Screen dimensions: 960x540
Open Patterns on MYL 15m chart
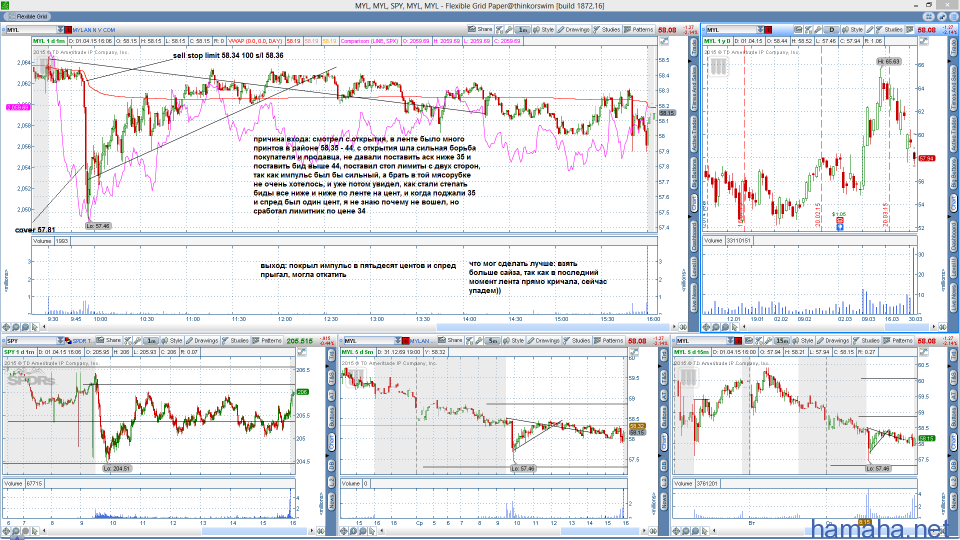[898, 340]
